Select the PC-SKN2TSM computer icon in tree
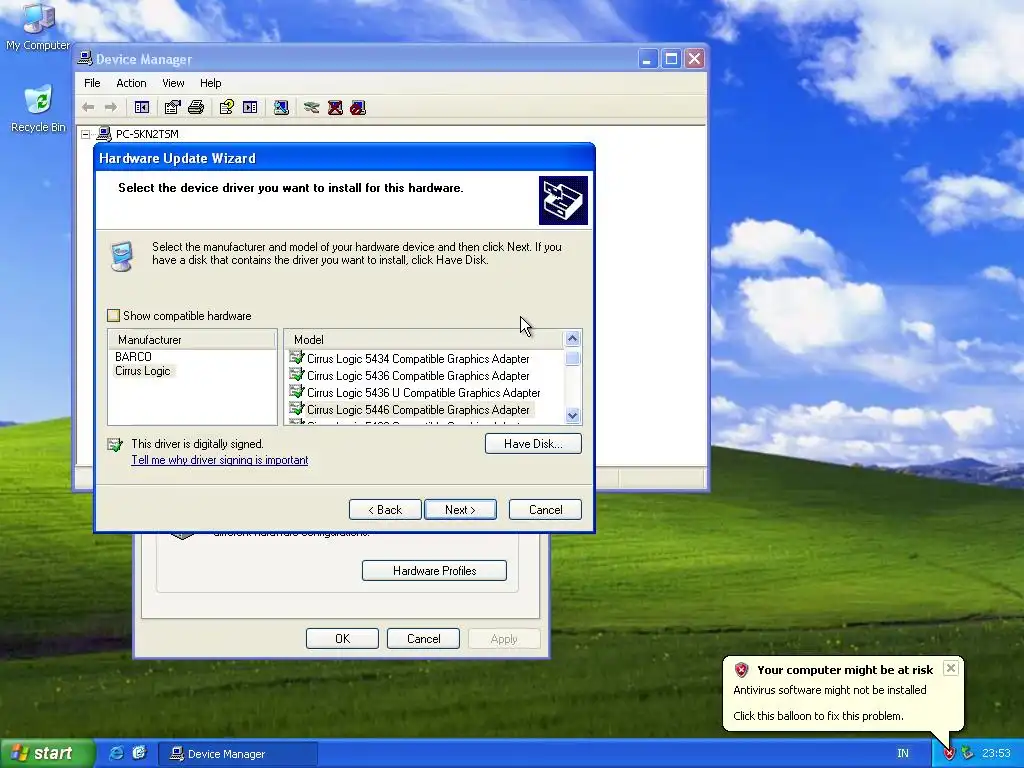 [104, 134]
